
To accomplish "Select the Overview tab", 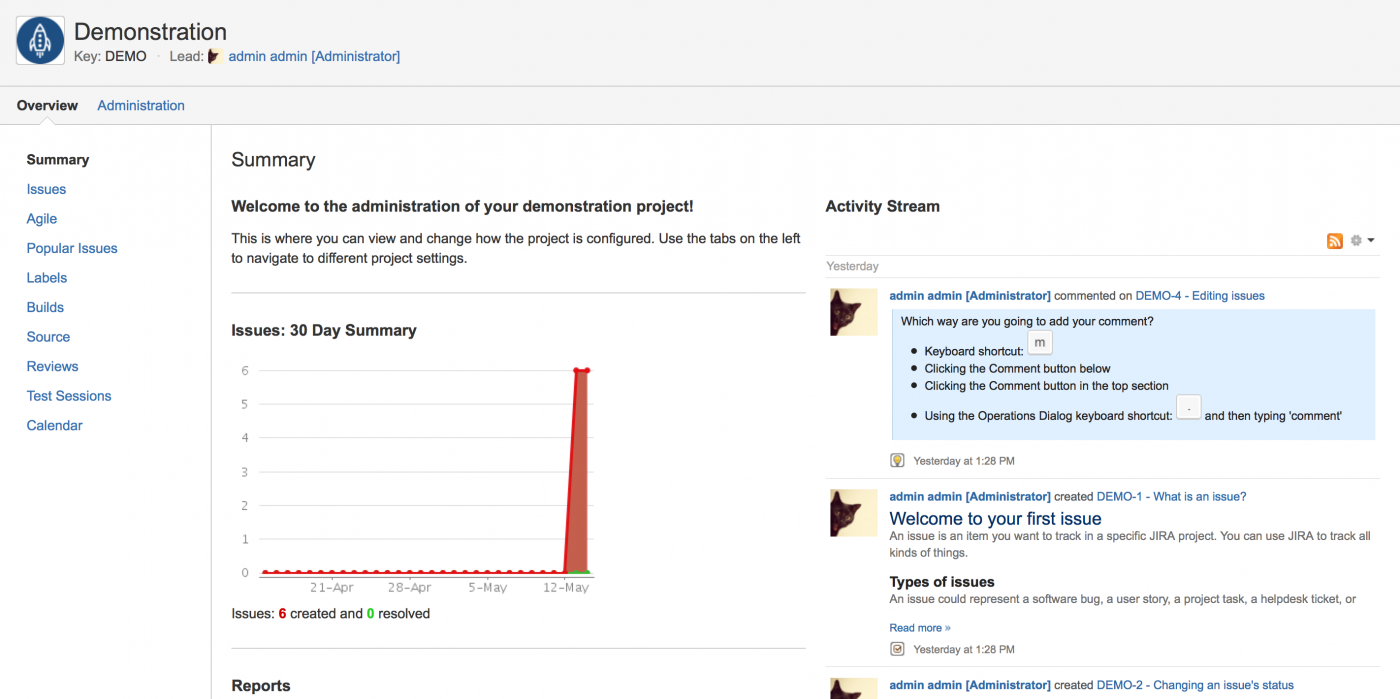I will [47, 106].
